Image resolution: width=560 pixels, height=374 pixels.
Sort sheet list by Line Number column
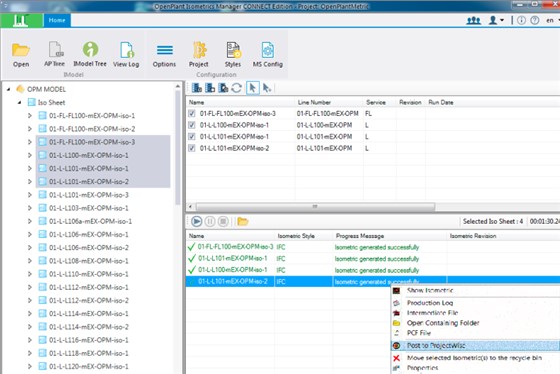pos(329,103)
